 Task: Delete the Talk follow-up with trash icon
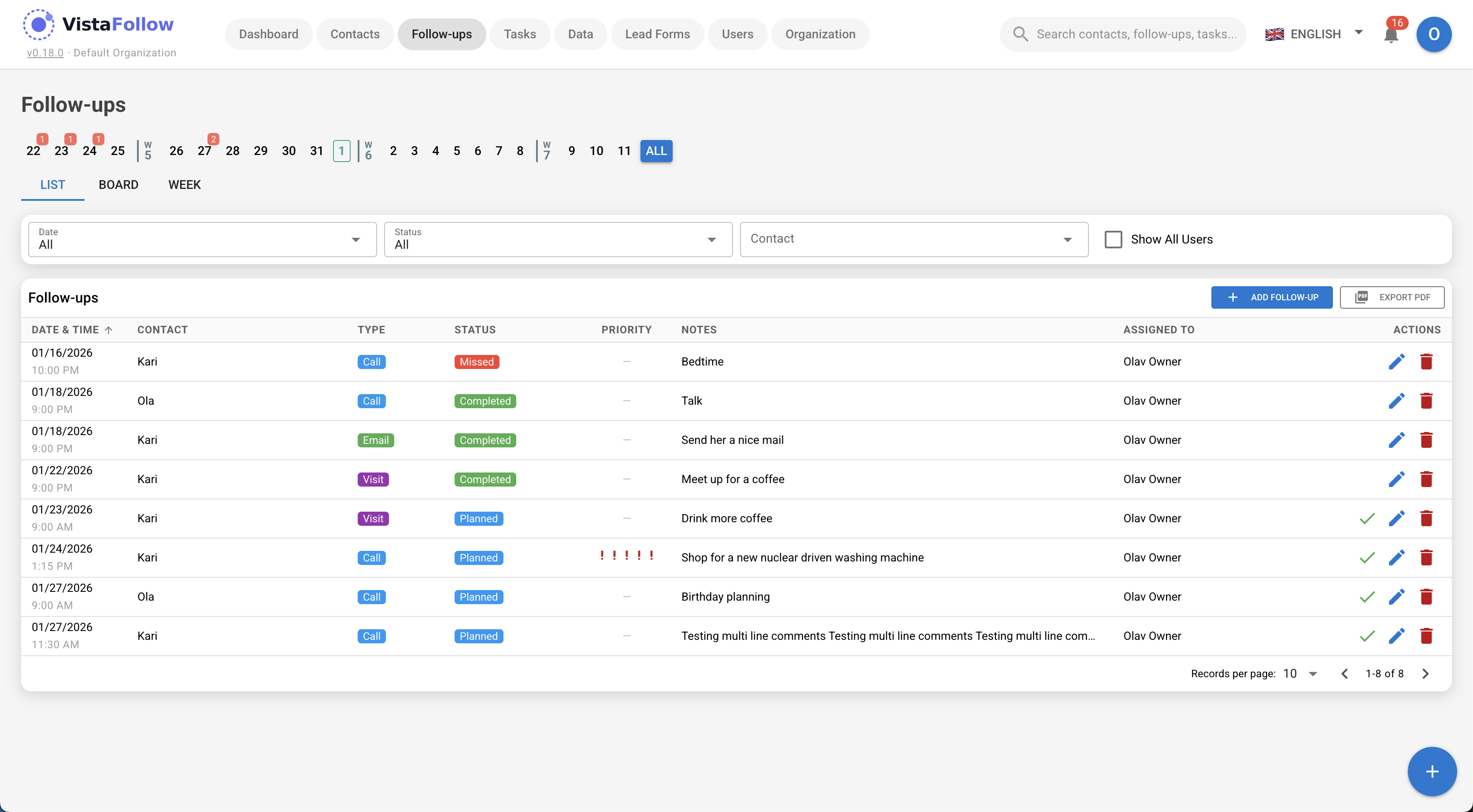(1425, 401)
